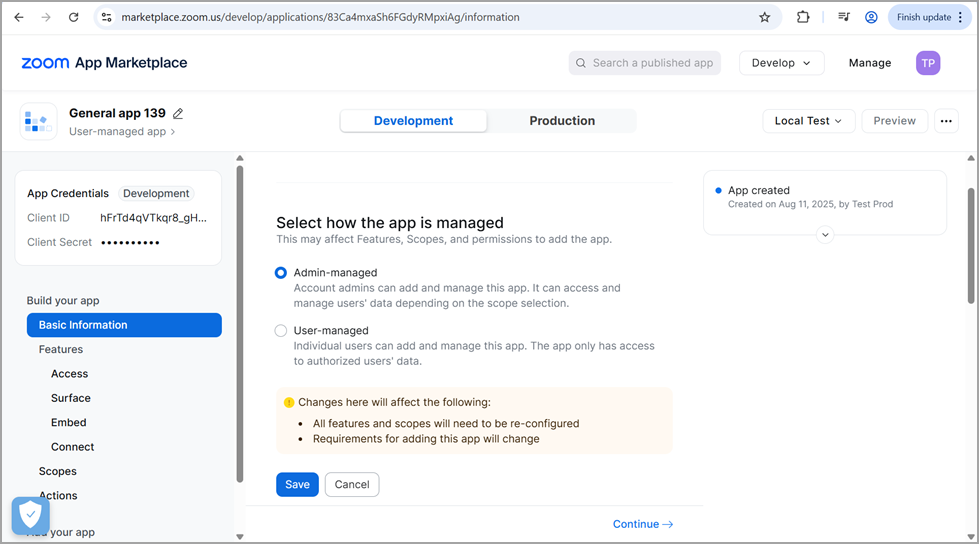Screen dimensions: 979x544
Task: Click the General app 139 logo icon
Action: pyautogui.click(x=38, y=121)
